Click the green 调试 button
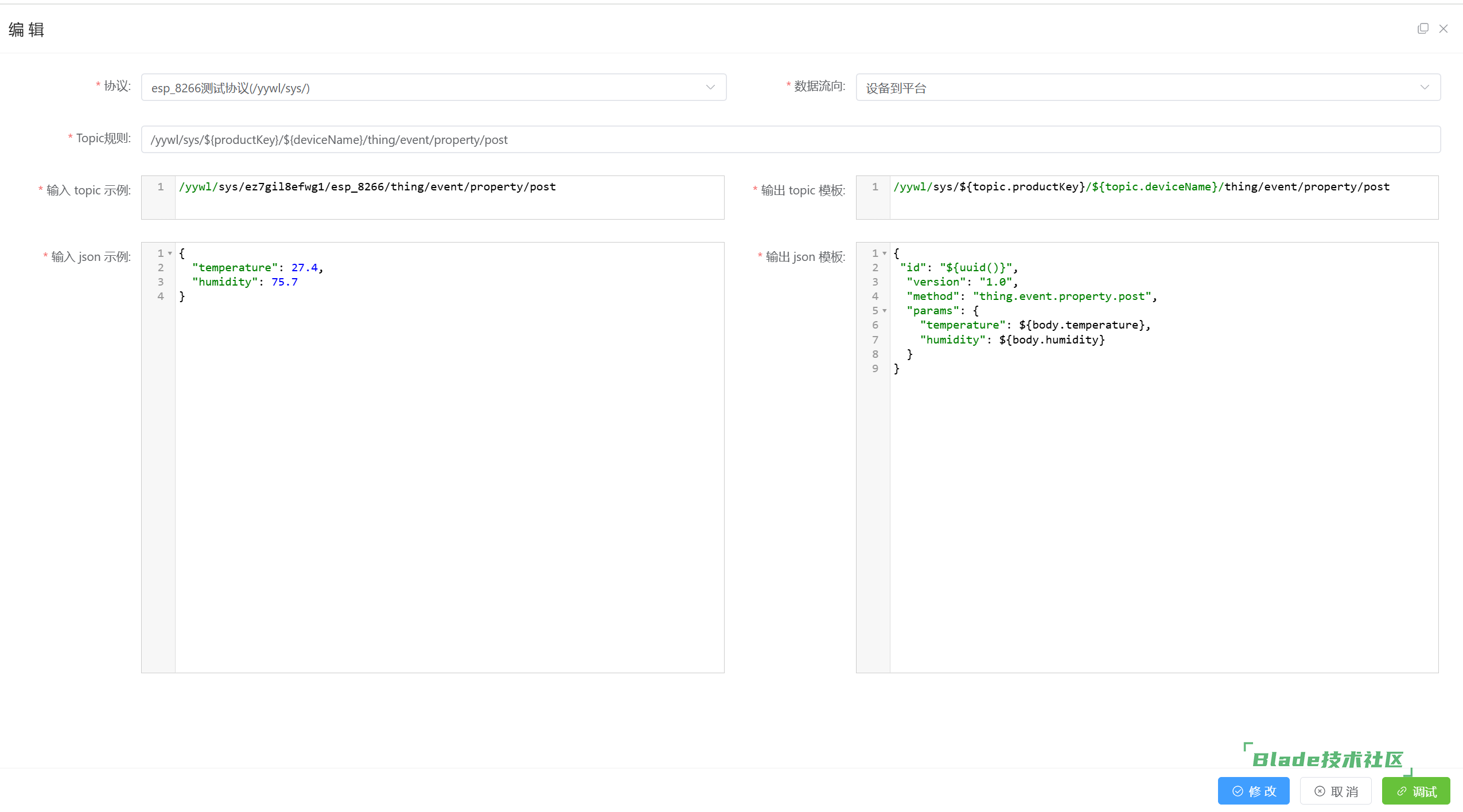This screenshot has width=1463, height=812. pos(1416,791)
